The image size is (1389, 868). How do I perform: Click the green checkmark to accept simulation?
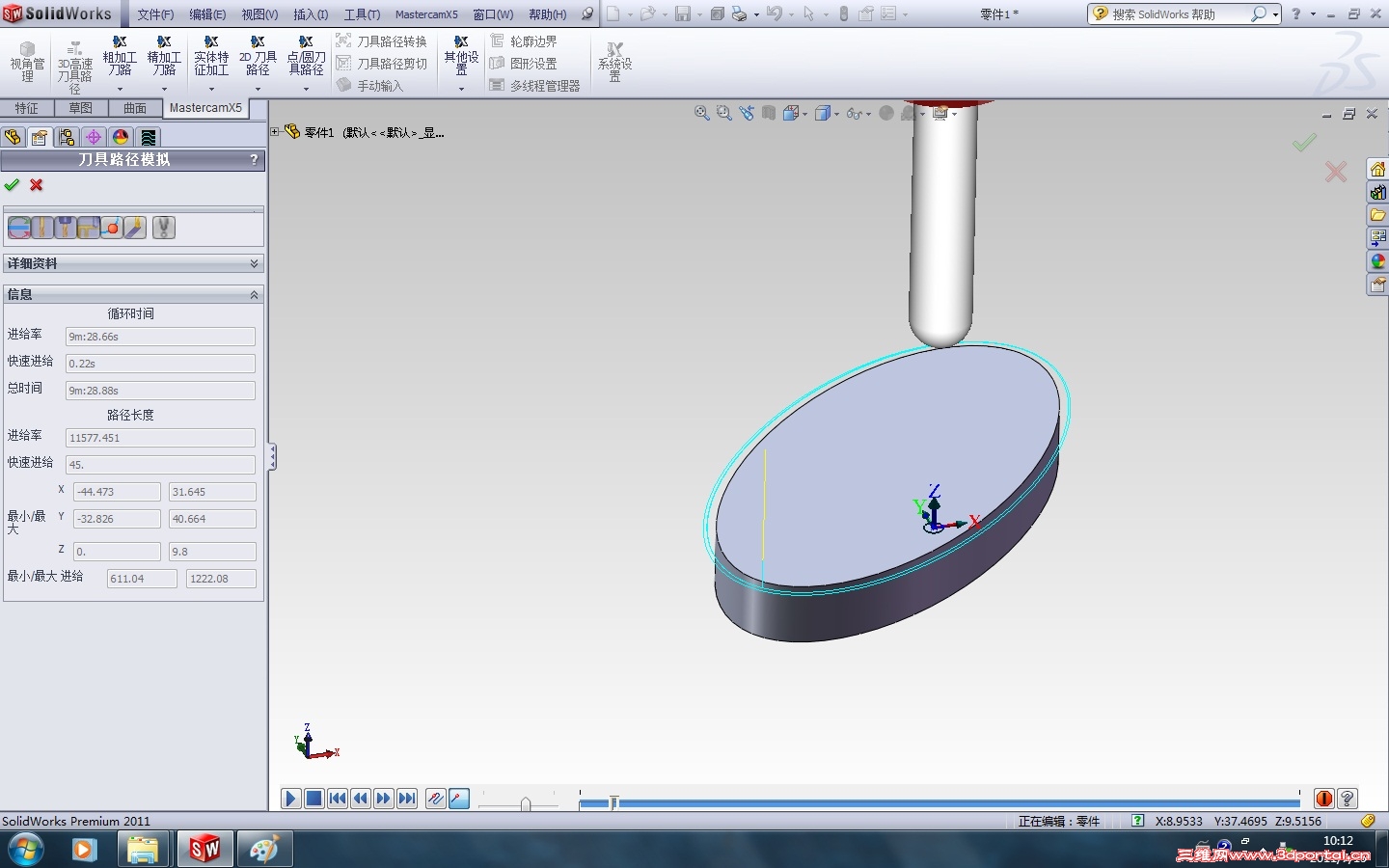12,185
